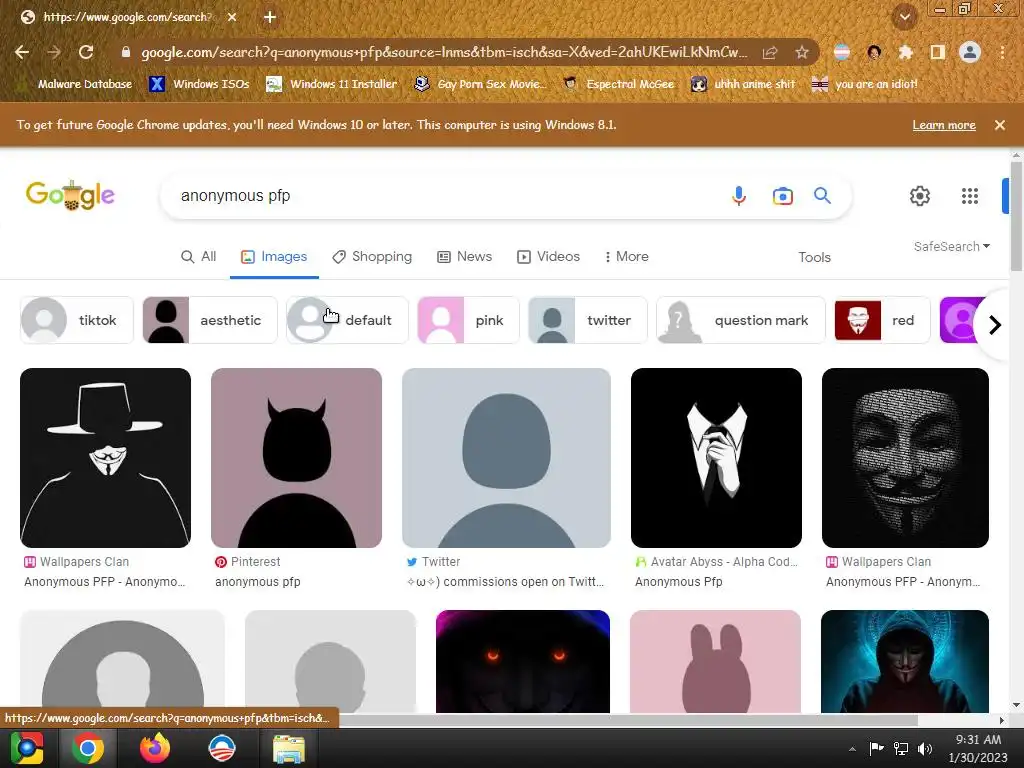
Task: Click the page vertical scrollbar thumb
Action: (1016, 216)
